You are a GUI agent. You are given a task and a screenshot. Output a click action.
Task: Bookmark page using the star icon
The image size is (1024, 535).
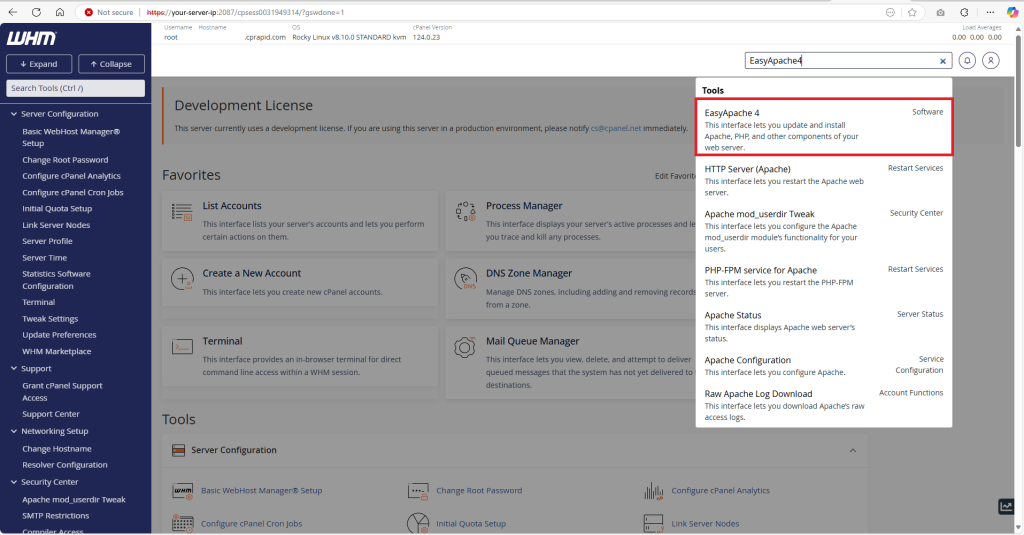click(x=912, y=12)
